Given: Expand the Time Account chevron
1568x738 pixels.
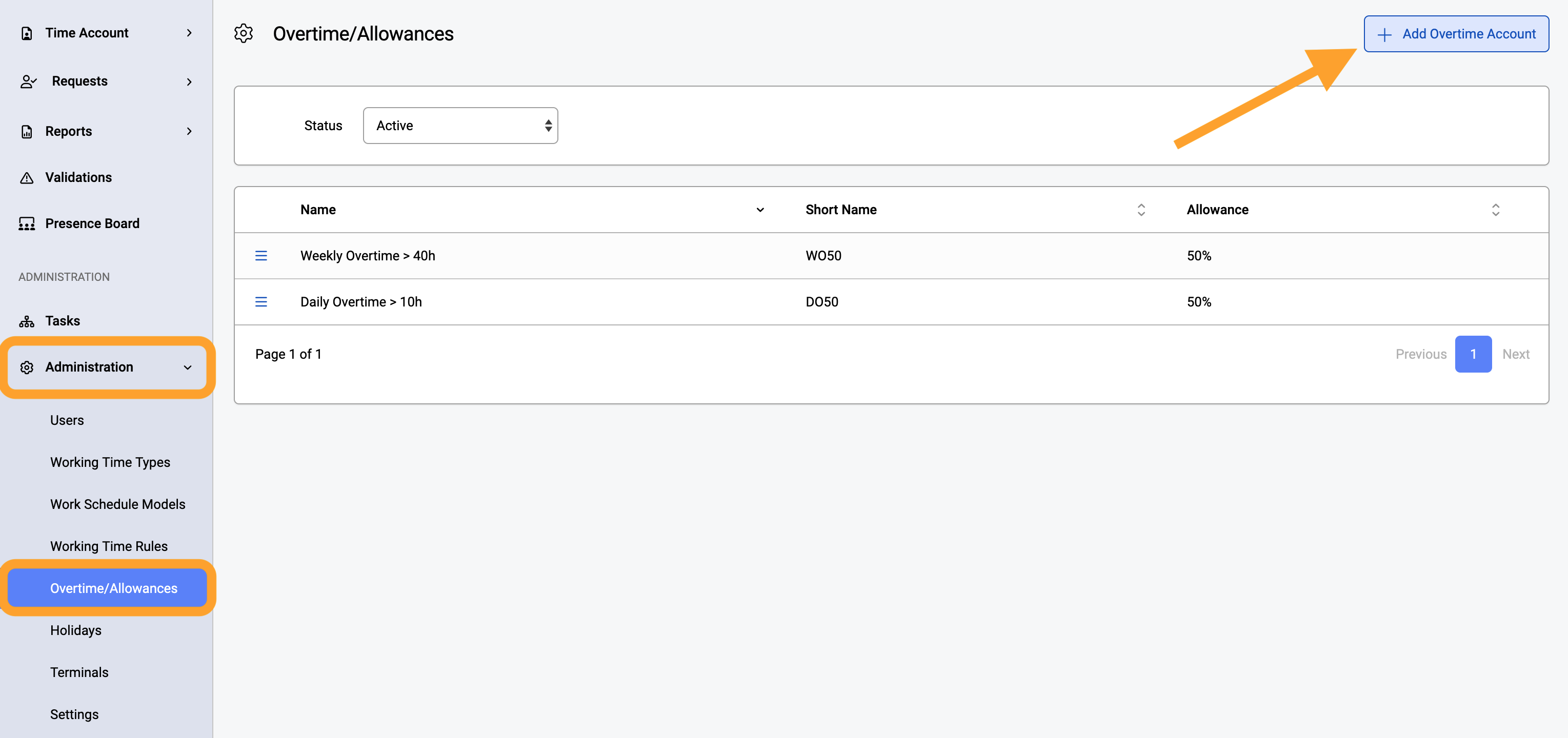Looking at the screenshot, I should [189, 33].
